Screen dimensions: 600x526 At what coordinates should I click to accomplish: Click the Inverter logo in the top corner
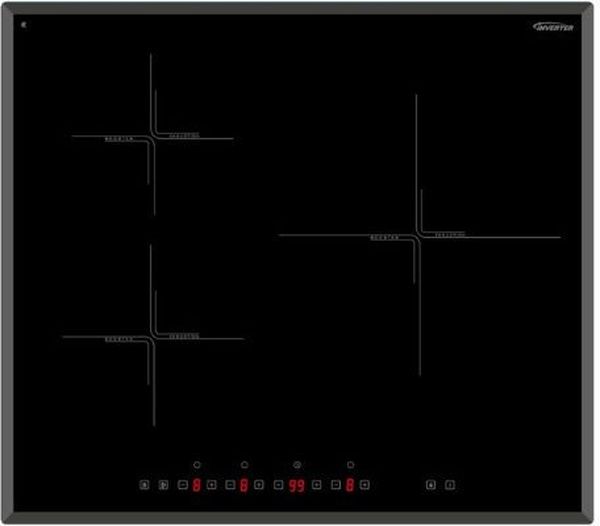pos(554,27)
